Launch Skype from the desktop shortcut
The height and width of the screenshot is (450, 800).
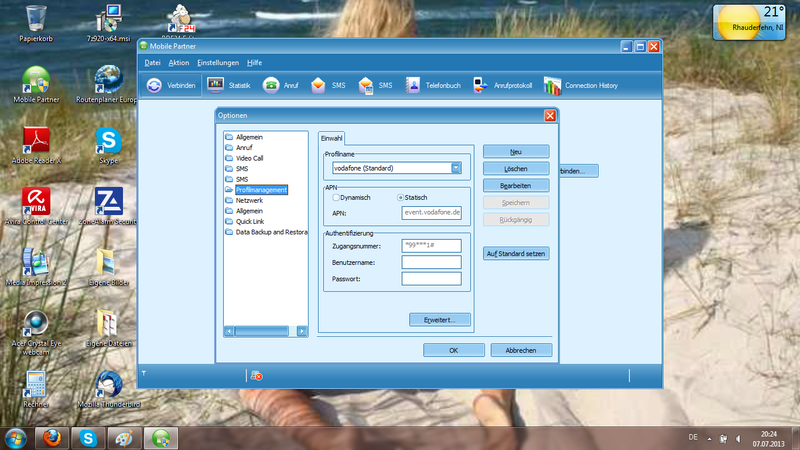108,140
